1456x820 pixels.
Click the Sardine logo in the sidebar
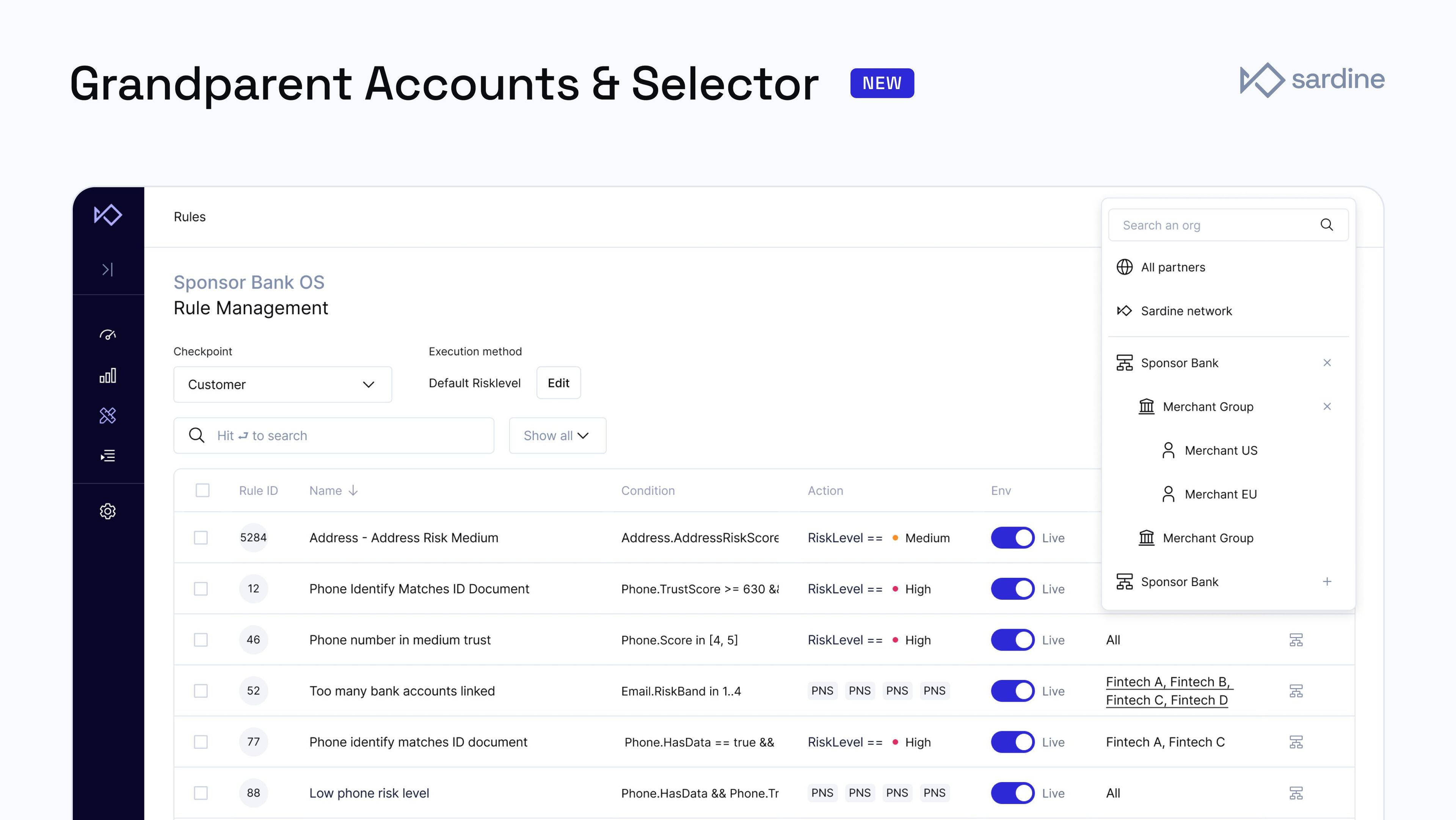[x=107, y=215]
